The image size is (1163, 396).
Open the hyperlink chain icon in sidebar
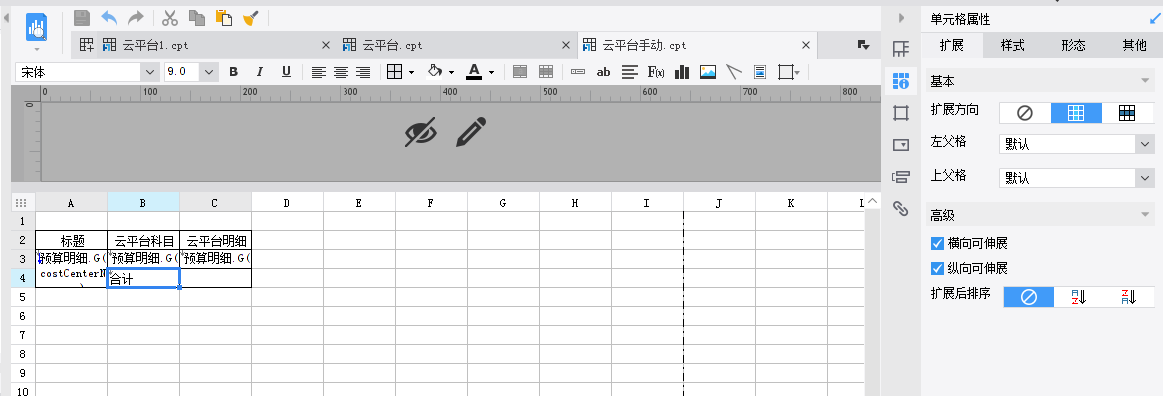[900, 208]
